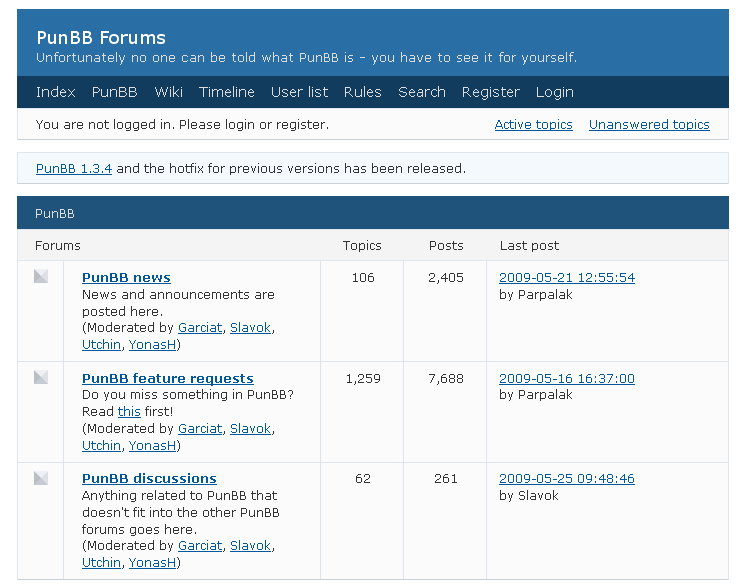This screenshot has width=736, height=584.
Task: Open last post dated 2009-05-25 09:48:46
Action: pyautogui.click(x=567, y=478)
